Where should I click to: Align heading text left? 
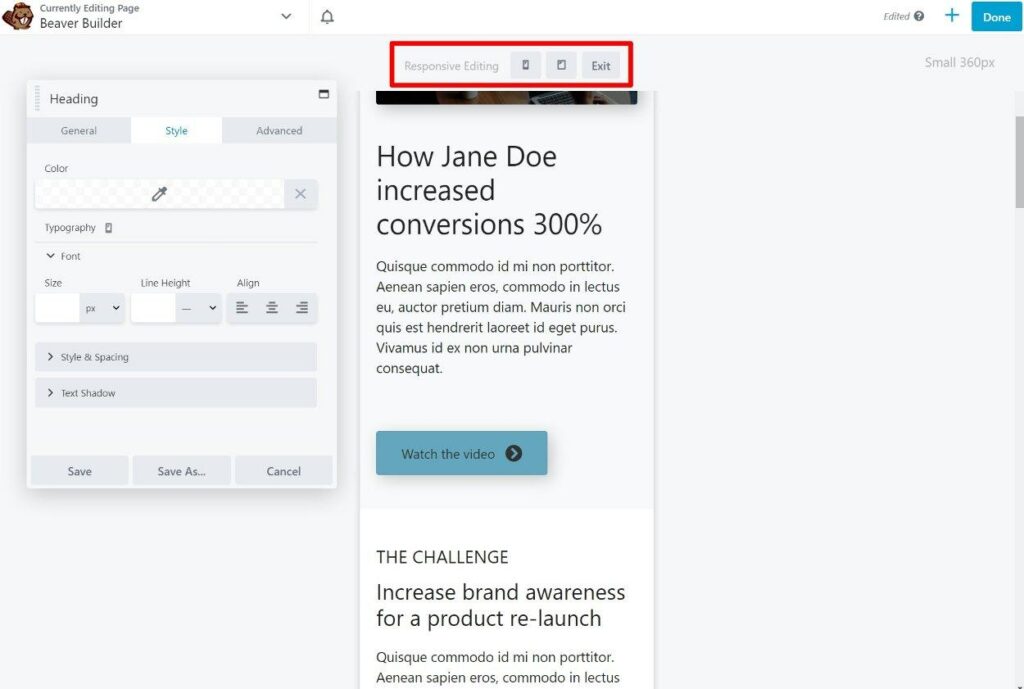click(x=242, y=308)
